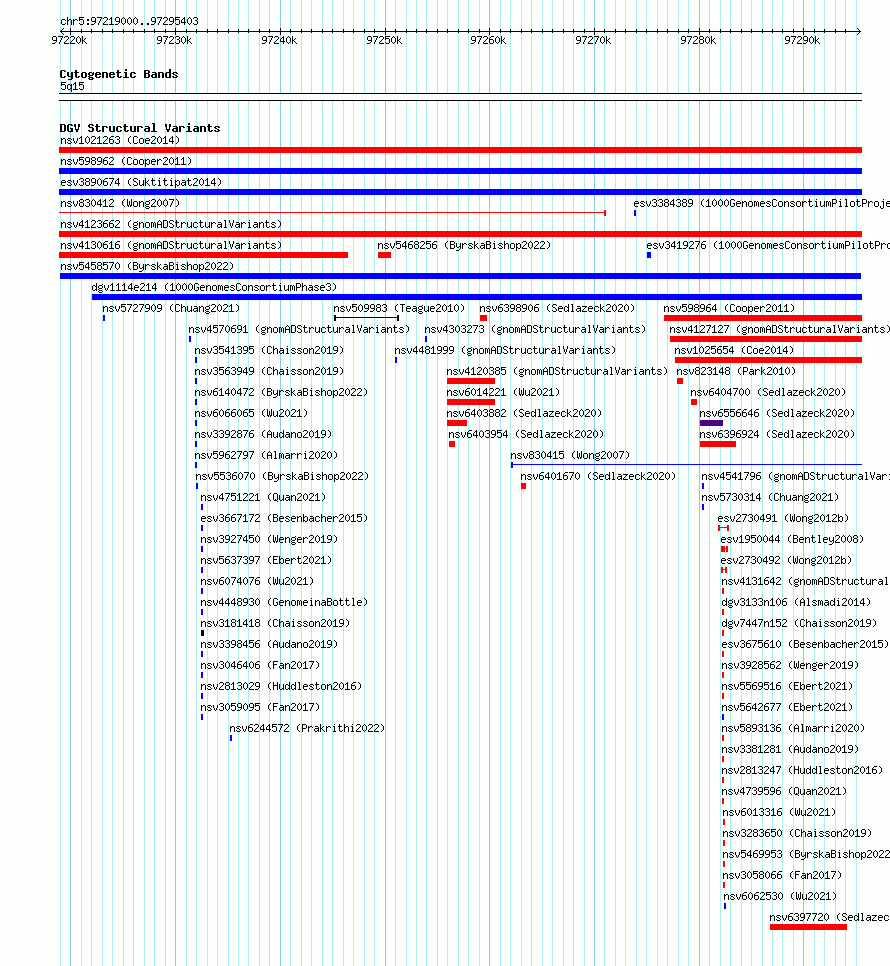Click nsv4541796 variant label
890x966 pixels.
pos(795,476)
